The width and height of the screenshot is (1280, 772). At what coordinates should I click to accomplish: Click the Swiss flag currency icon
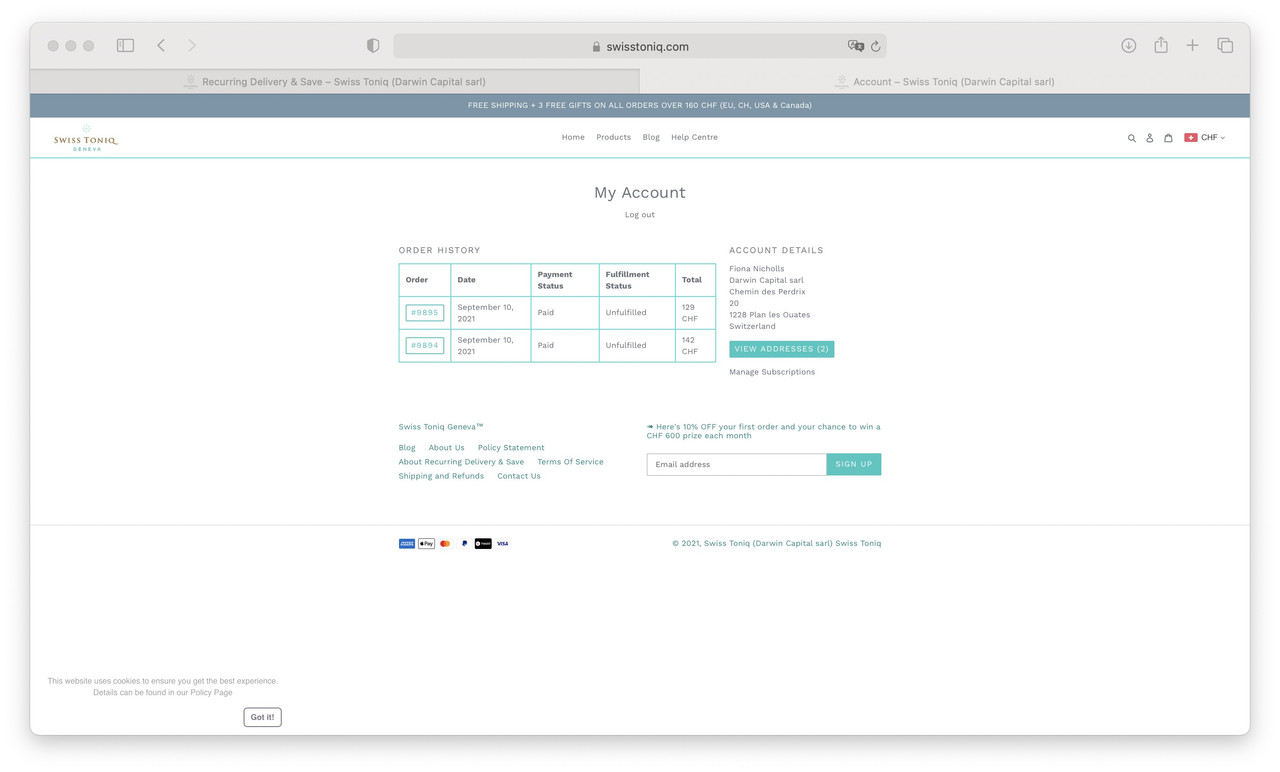[1191, 137]
